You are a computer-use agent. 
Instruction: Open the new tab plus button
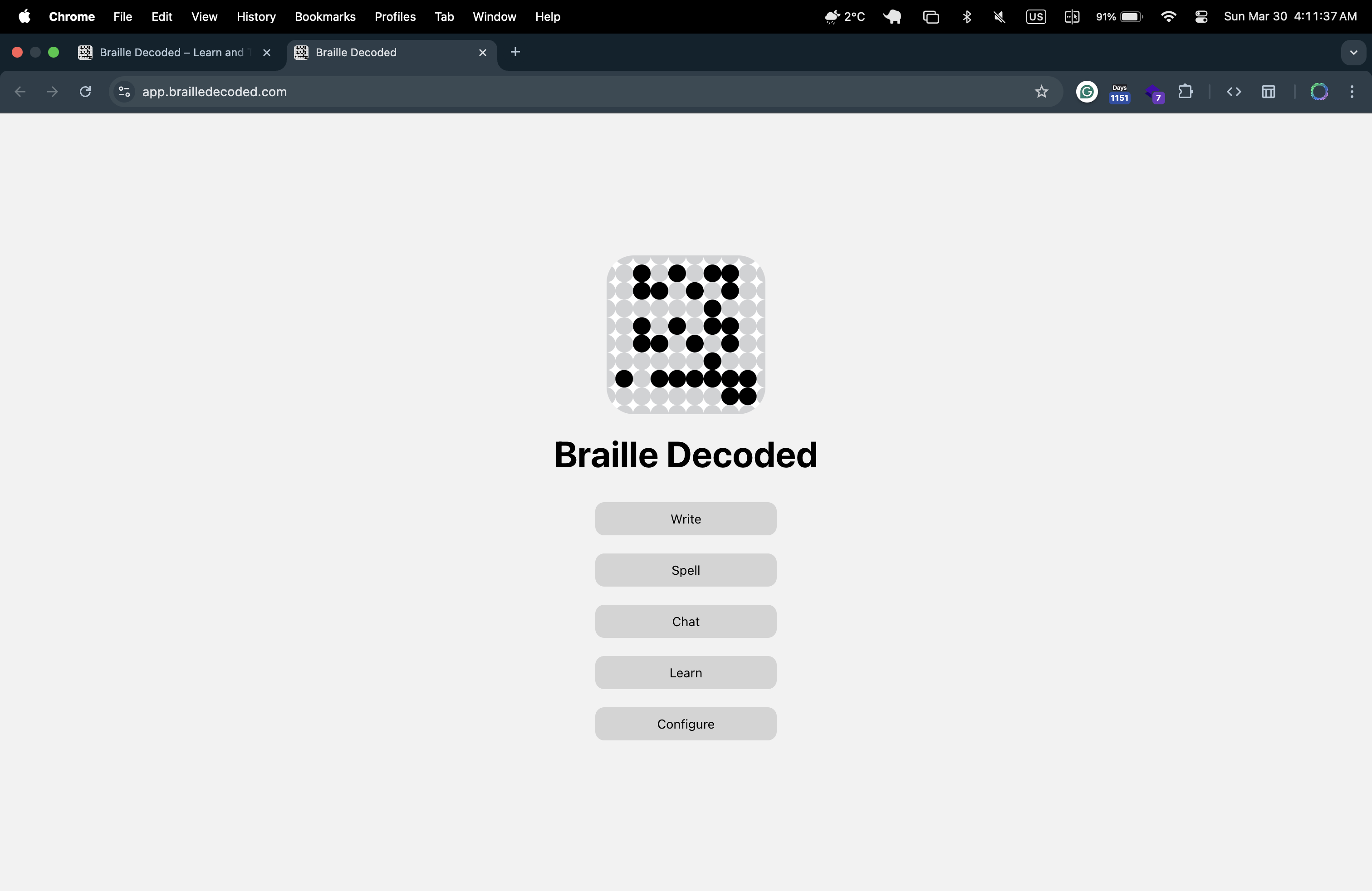tap(515, 53)
